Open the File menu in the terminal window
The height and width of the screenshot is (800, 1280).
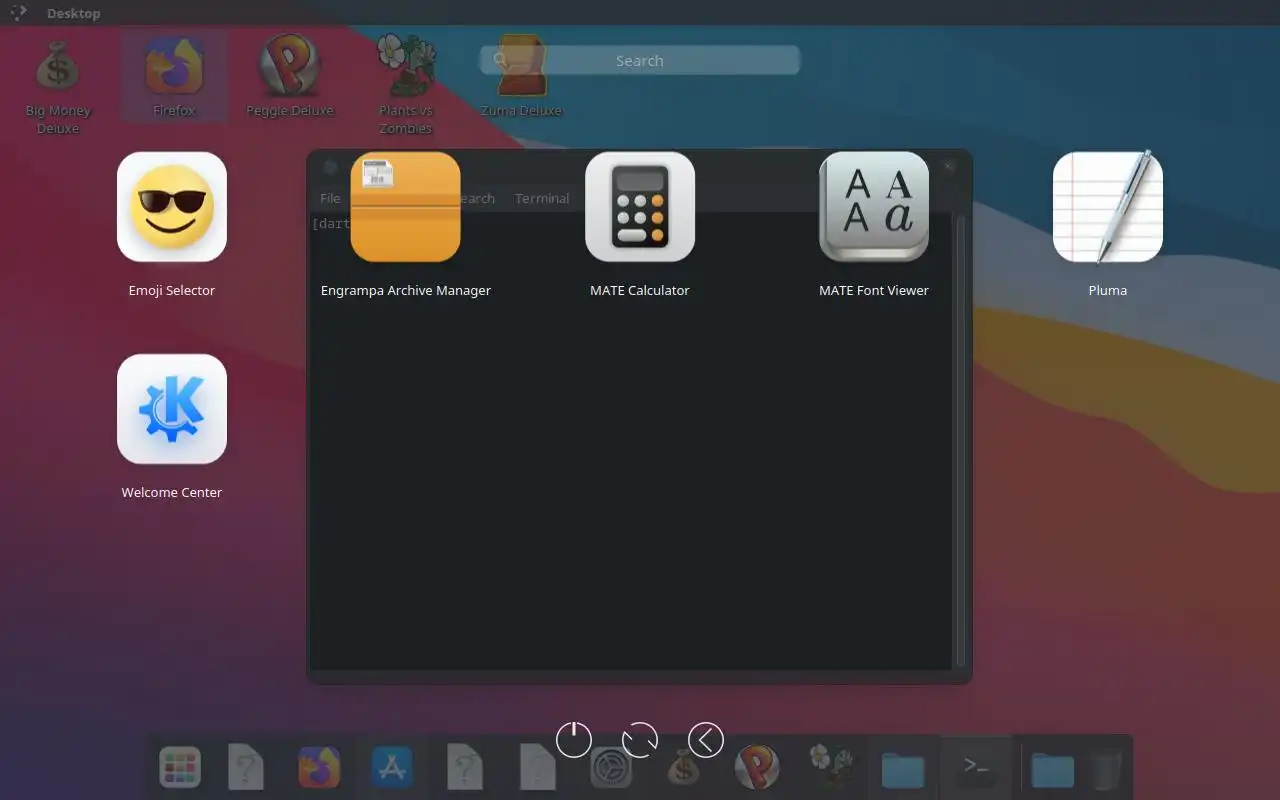[x=330, y=198]
